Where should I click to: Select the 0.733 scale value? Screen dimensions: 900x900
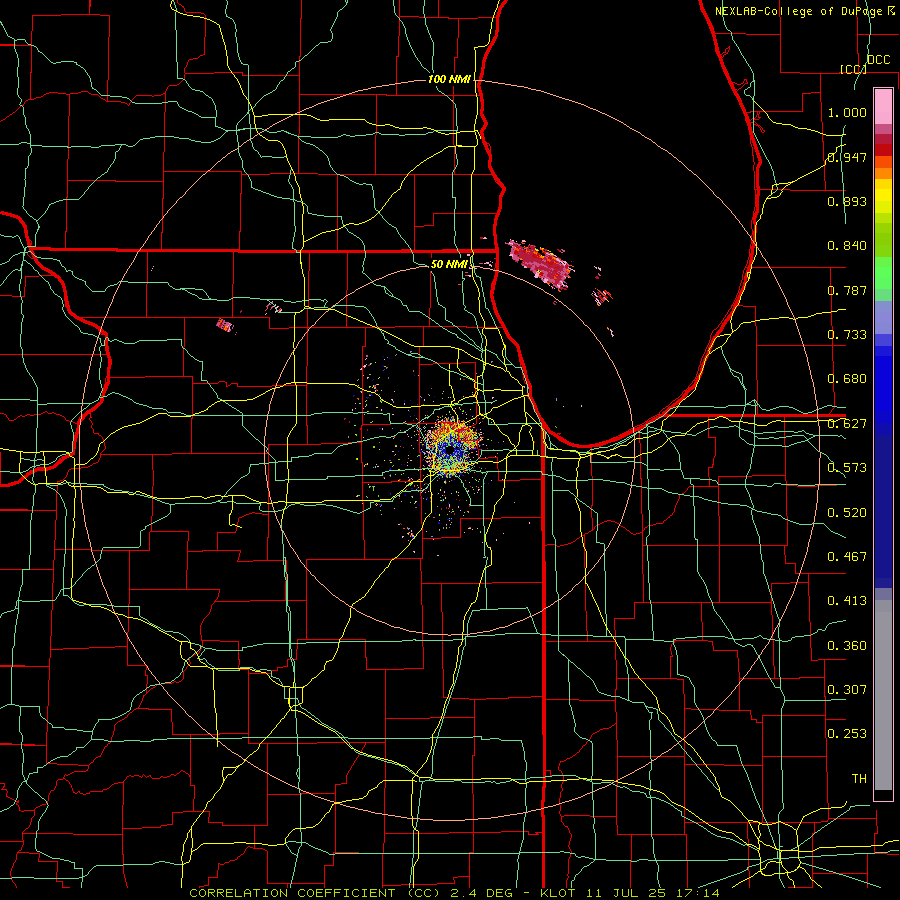(x=847, y=335)
